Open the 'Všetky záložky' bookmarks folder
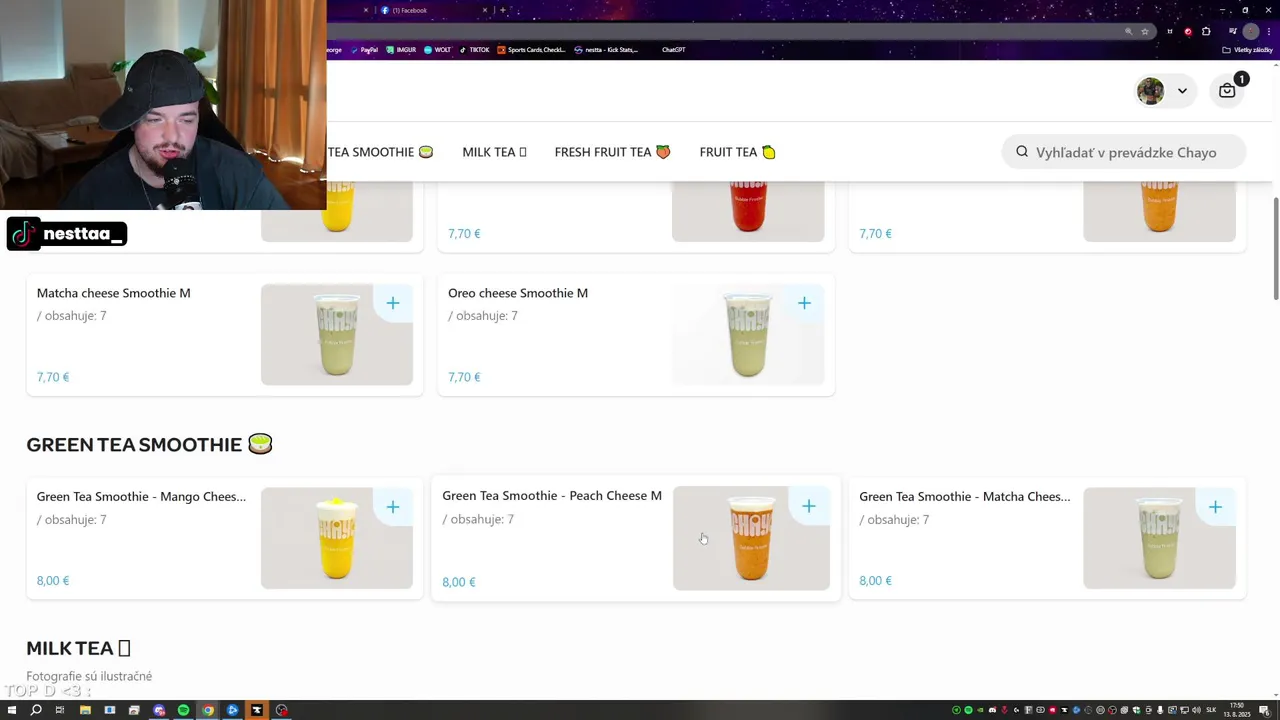Viewport: 1280px width, 720px height. [1247, 50]
